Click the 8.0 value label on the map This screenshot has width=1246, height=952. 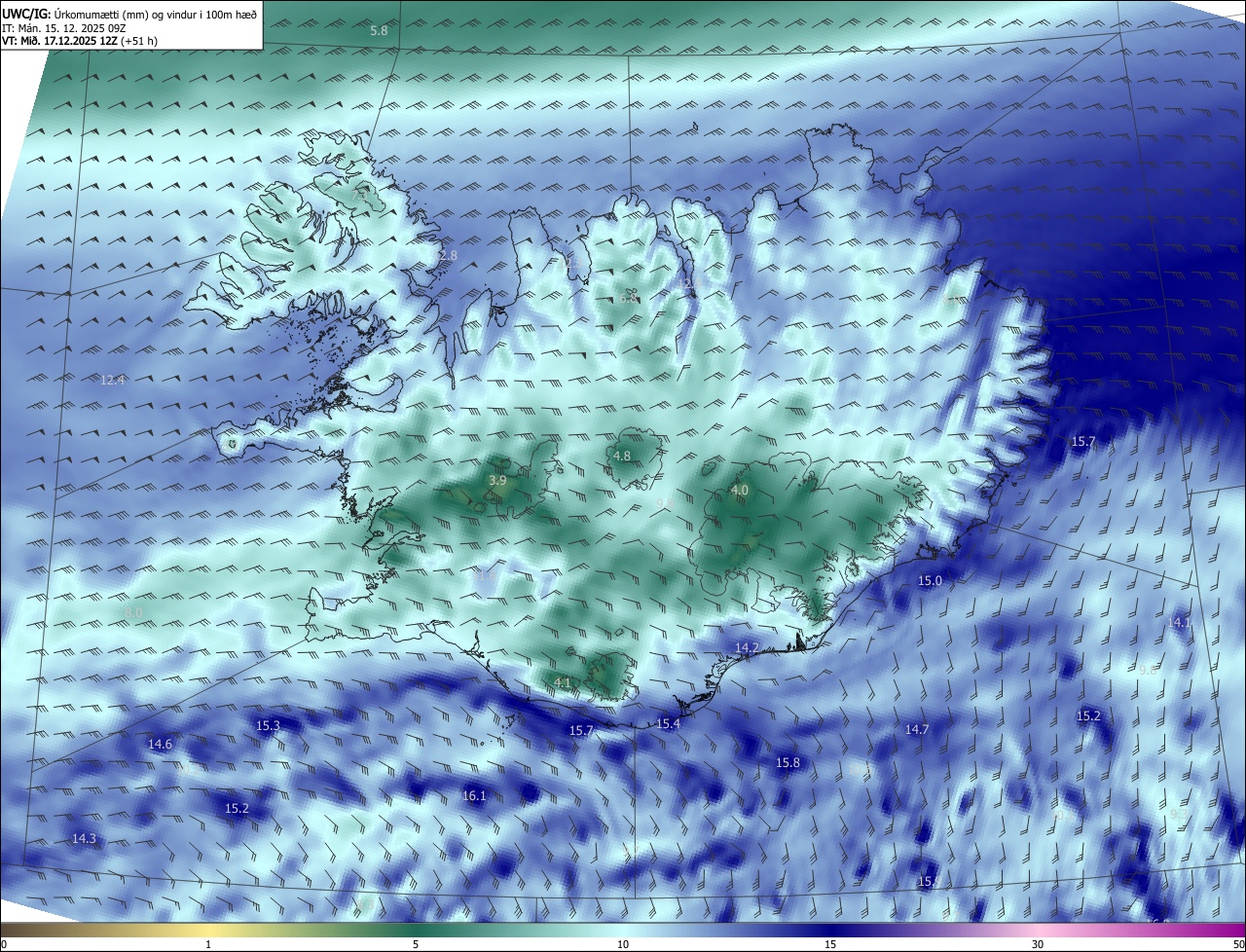[x=134, y=612]
